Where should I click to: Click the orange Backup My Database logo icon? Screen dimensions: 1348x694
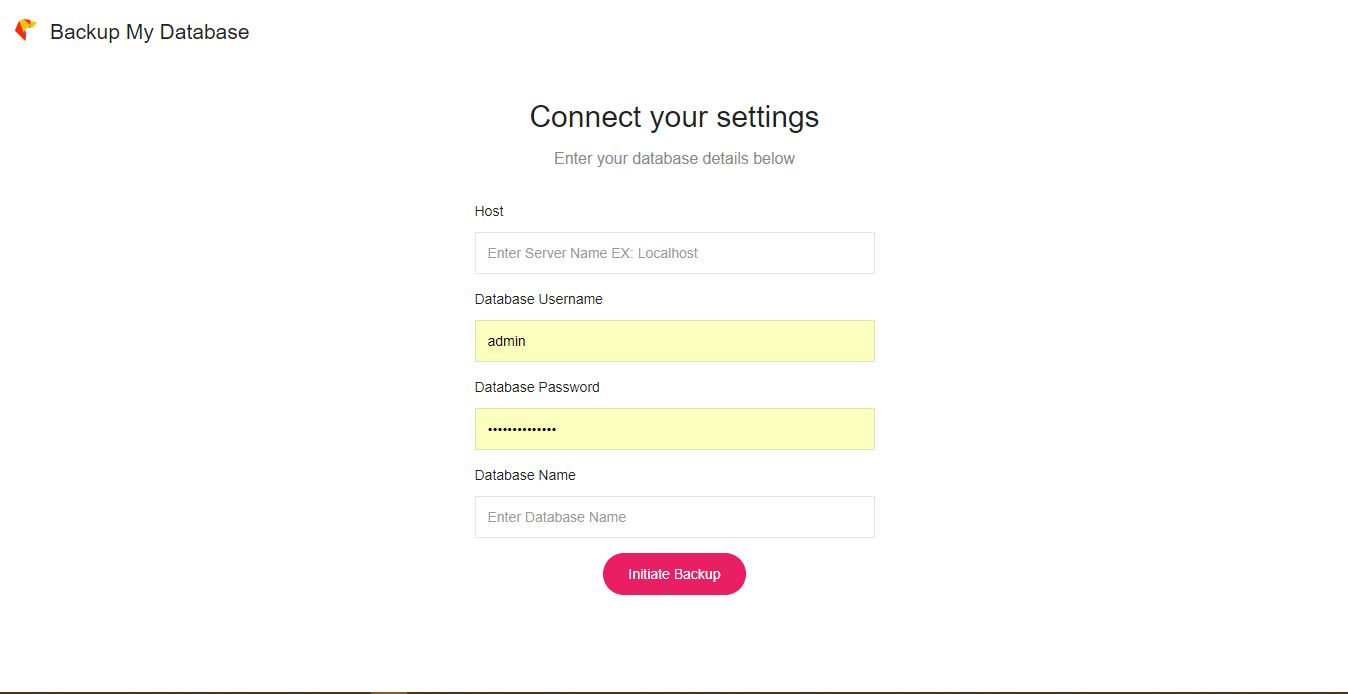(25, 31)
